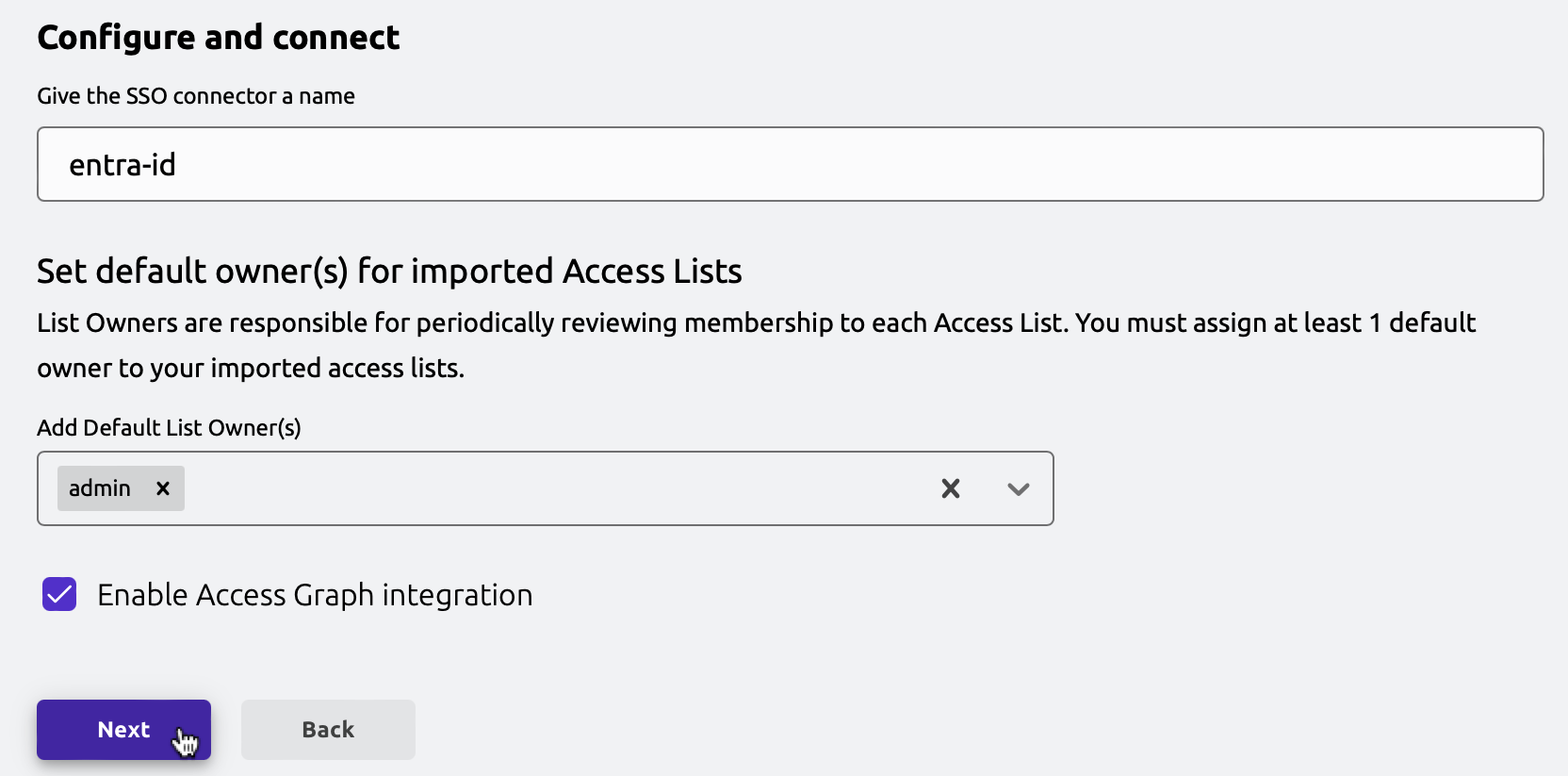This screenshot has height=776, width=1568.
Task: Click the 'entra-id' text in the name input
Action: point(122,165)
